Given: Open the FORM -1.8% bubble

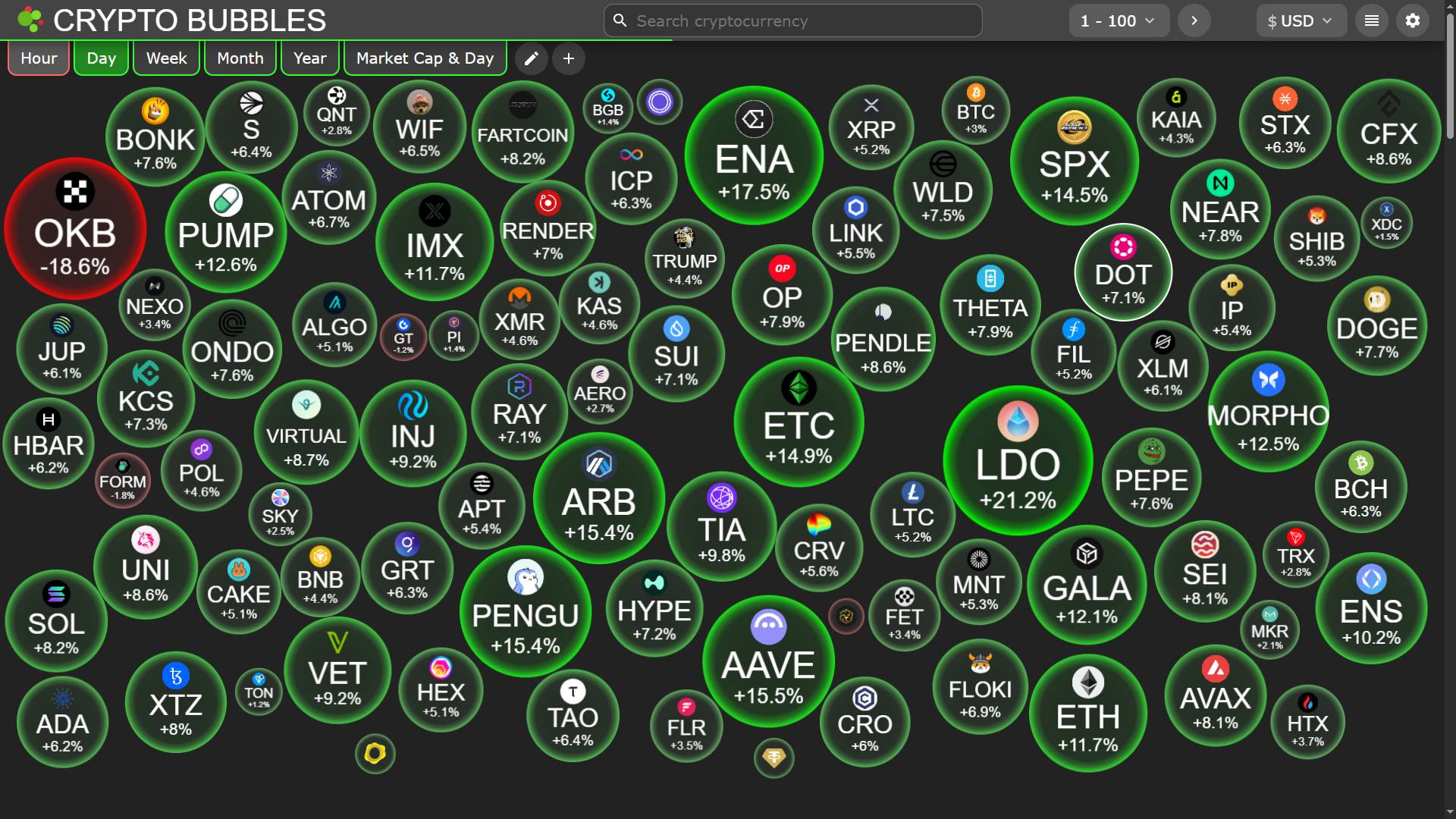Looking at the screenshot, I should tap(123, 481).
